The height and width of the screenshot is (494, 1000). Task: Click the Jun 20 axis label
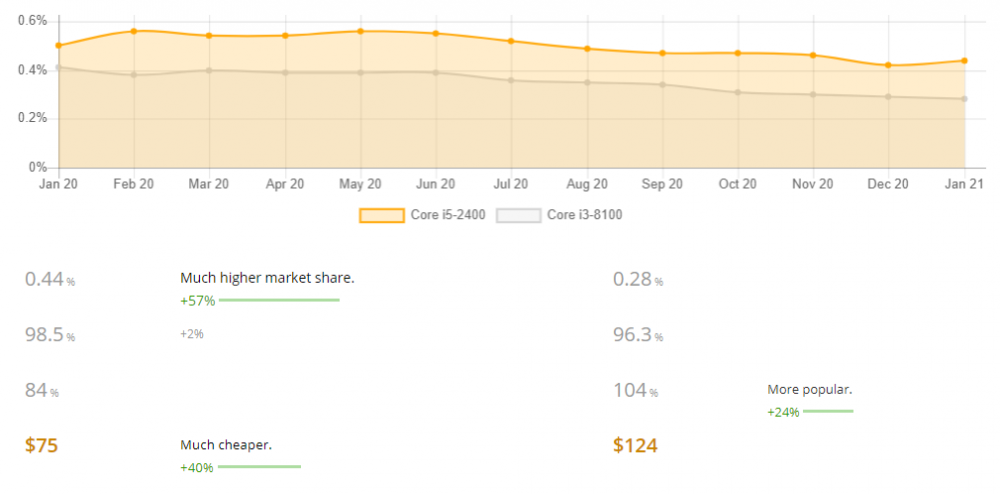tap(436, 184)
